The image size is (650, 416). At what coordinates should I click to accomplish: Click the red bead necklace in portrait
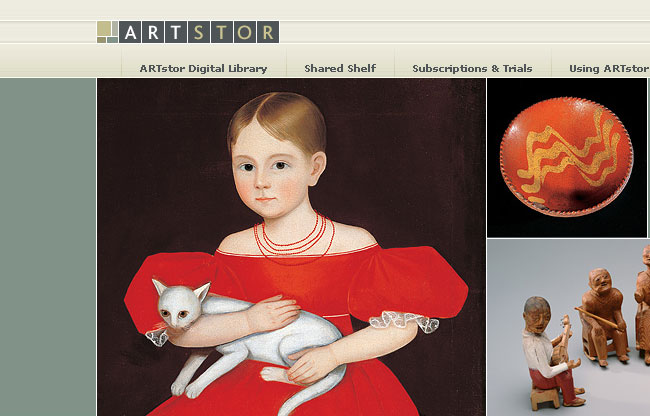click(x=294, y=235)
